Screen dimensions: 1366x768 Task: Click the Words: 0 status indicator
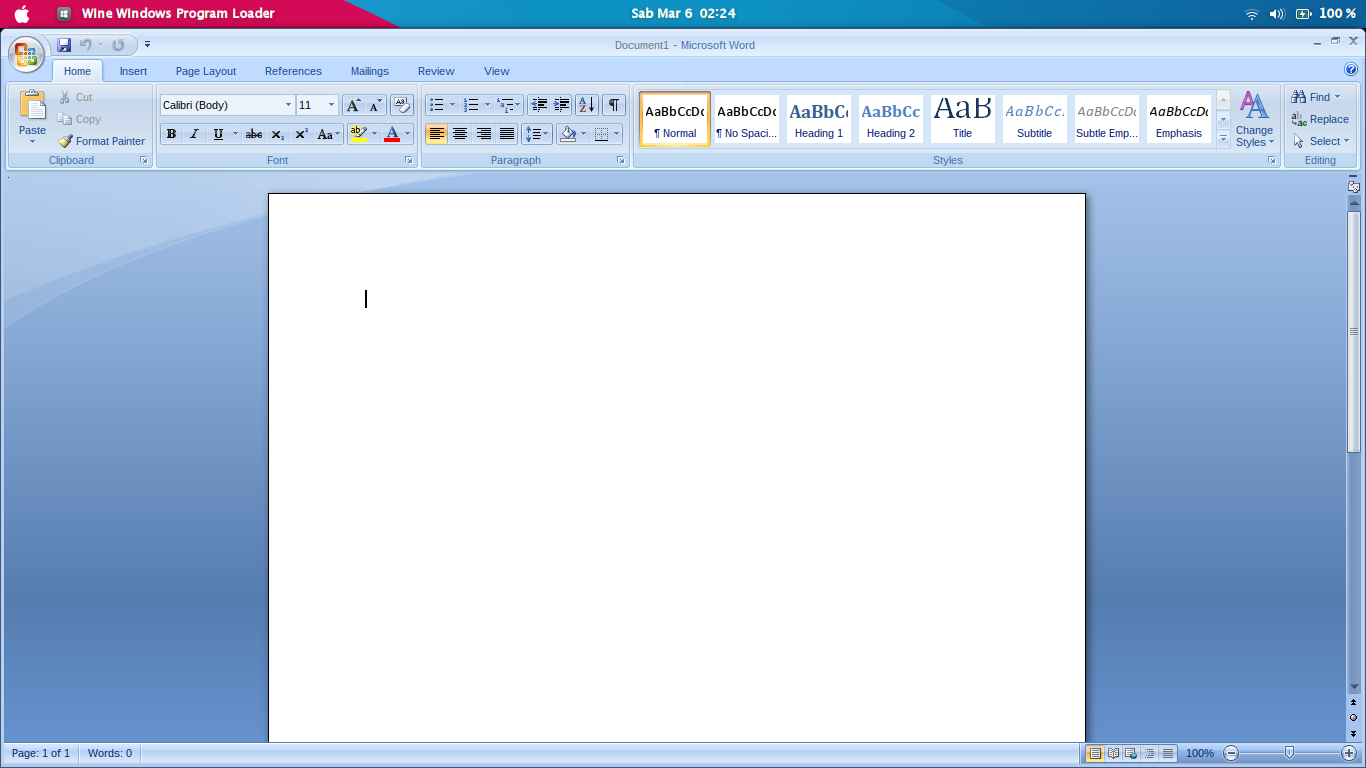pos(110,753)
